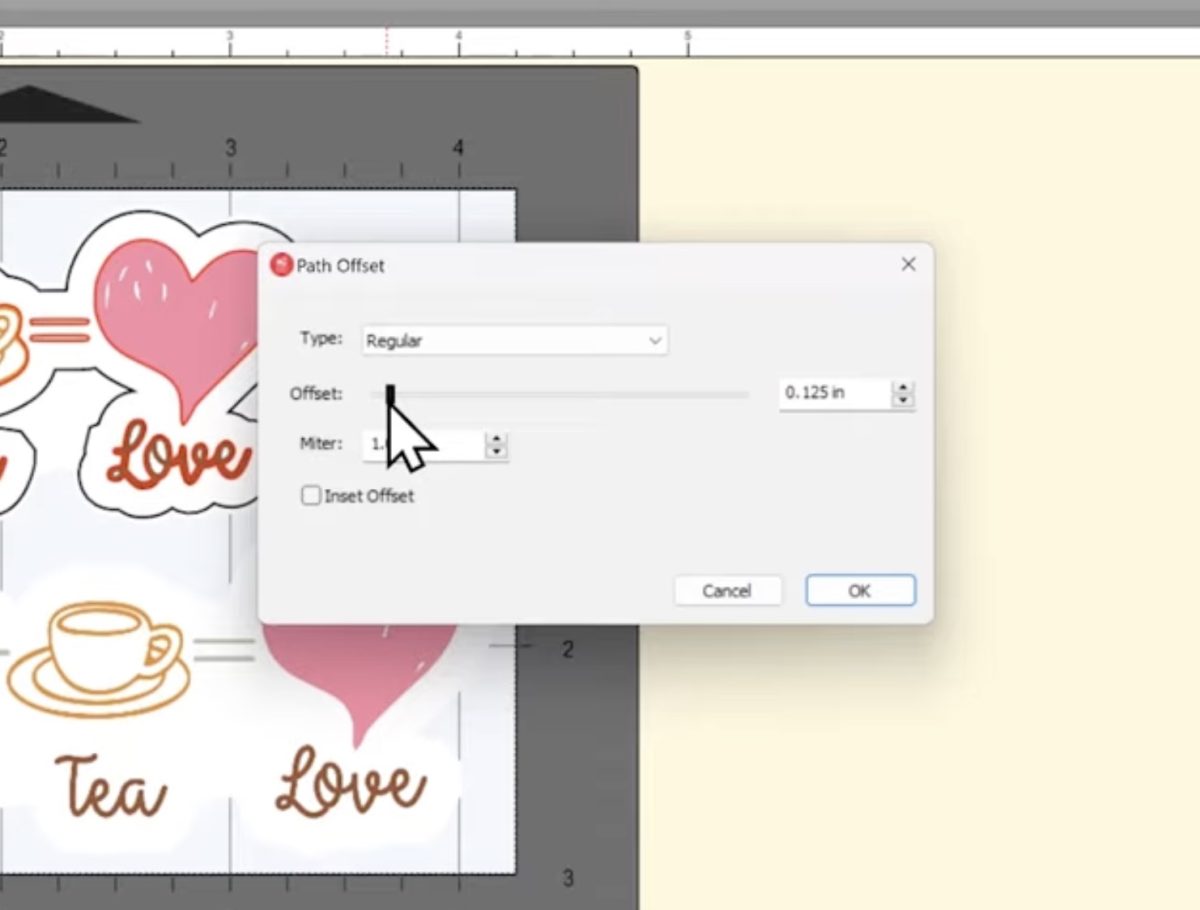Viewport: 1200px width, 910px height.
Task: Click the Miter value field
Action: coord(423,444)
